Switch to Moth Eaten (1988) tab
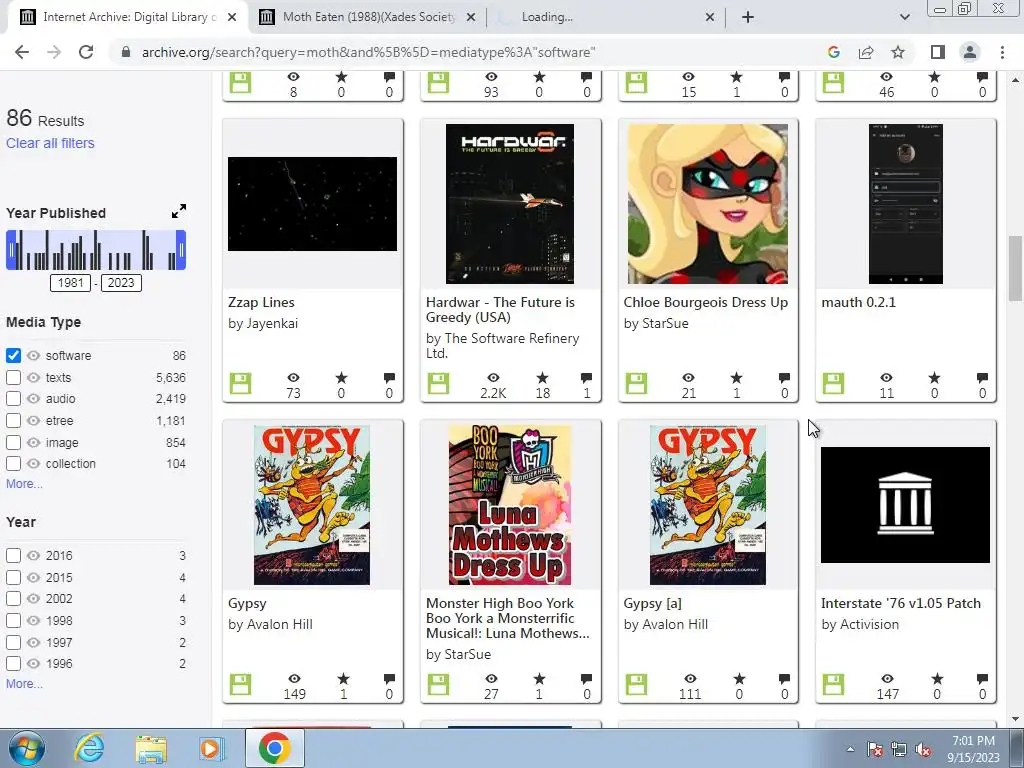1024x768 pixels. click(368, 17)
